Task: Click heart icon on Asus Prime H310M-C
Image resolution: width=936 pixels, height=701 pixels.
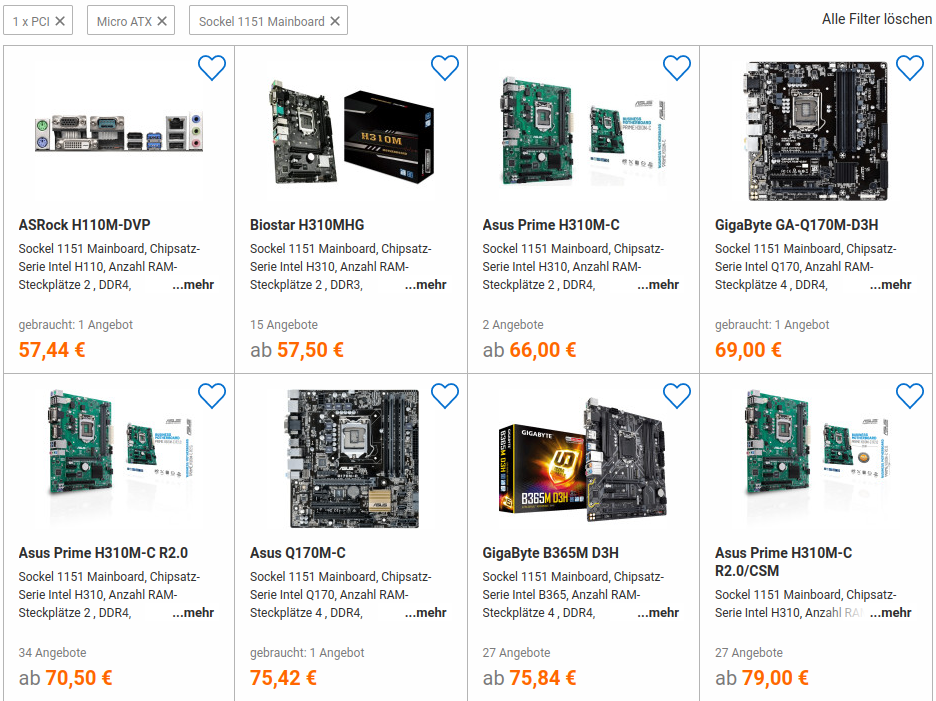Action: 677,68
